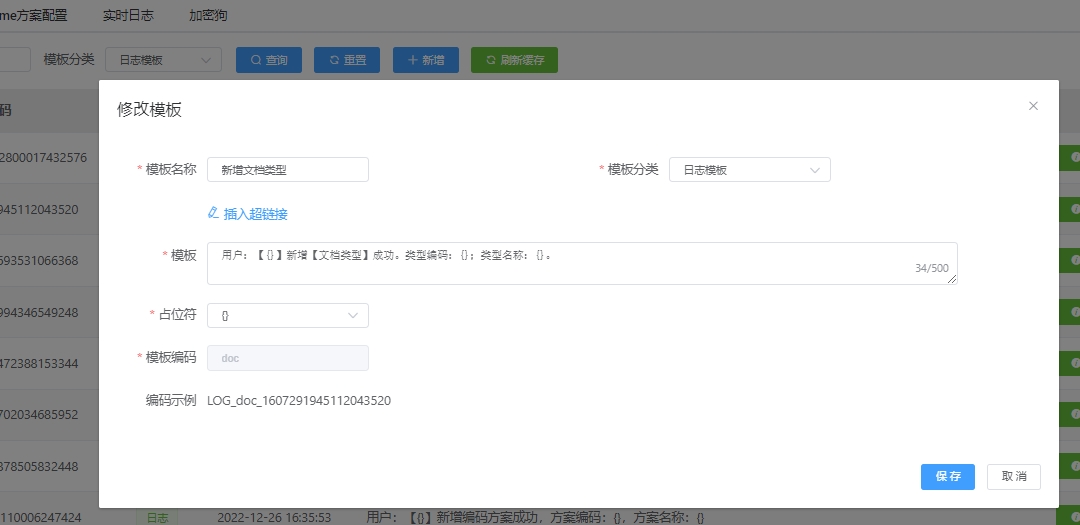Click green action button in row 945112043520
Image resolution: width=1080 pixels, height=525 pixels.
[x=1069, y=209]
